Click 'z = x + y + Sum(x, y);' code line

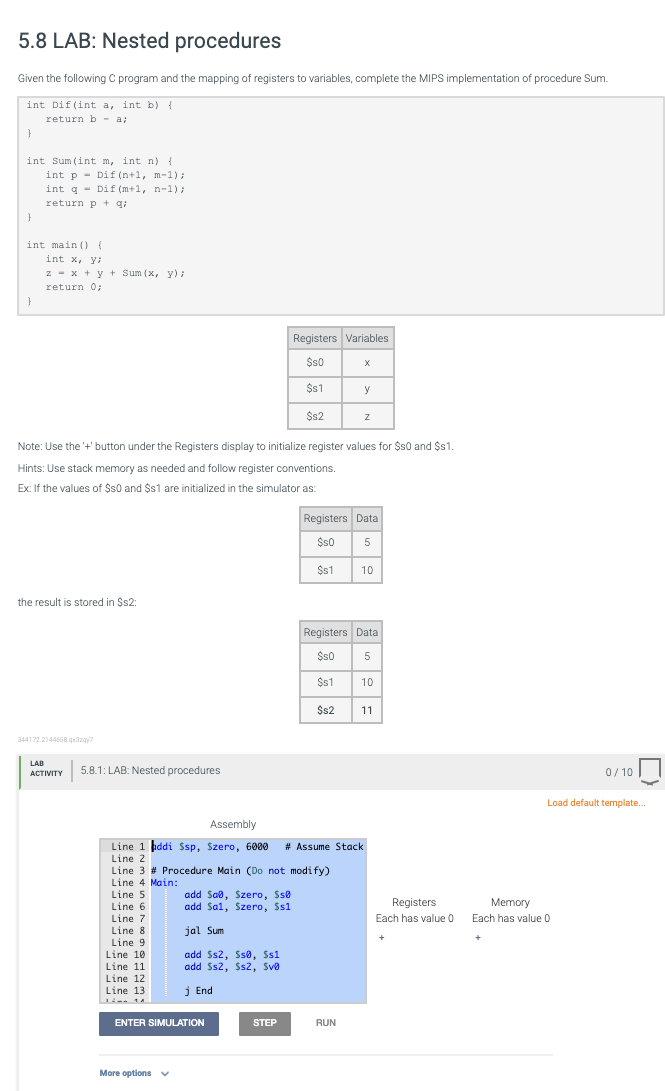click(115, 273)
